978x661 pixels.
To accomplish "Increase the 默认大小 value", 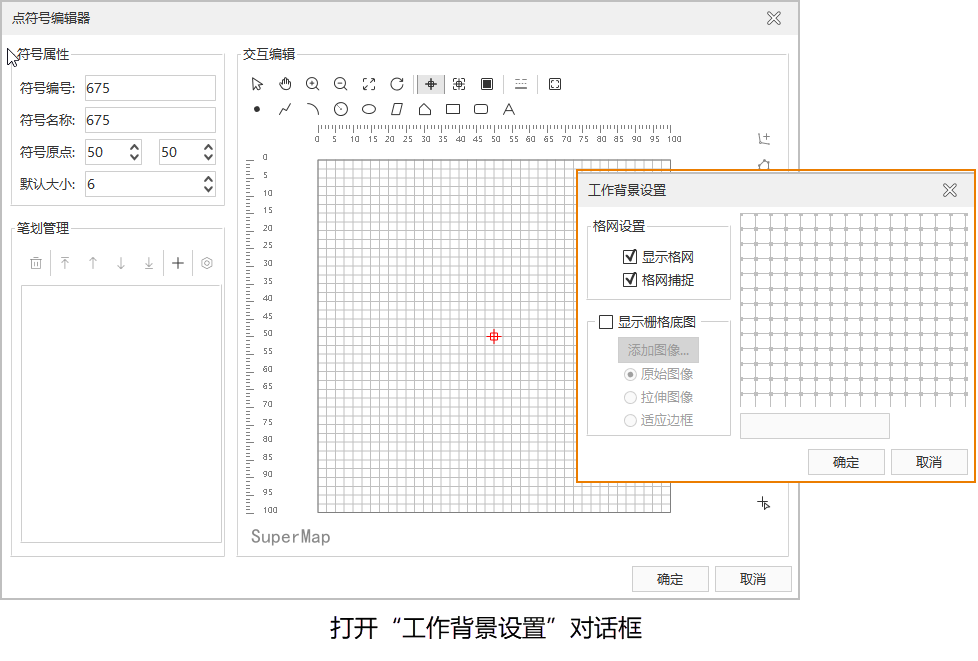I will pyautogui.click(x=208, y=178).
